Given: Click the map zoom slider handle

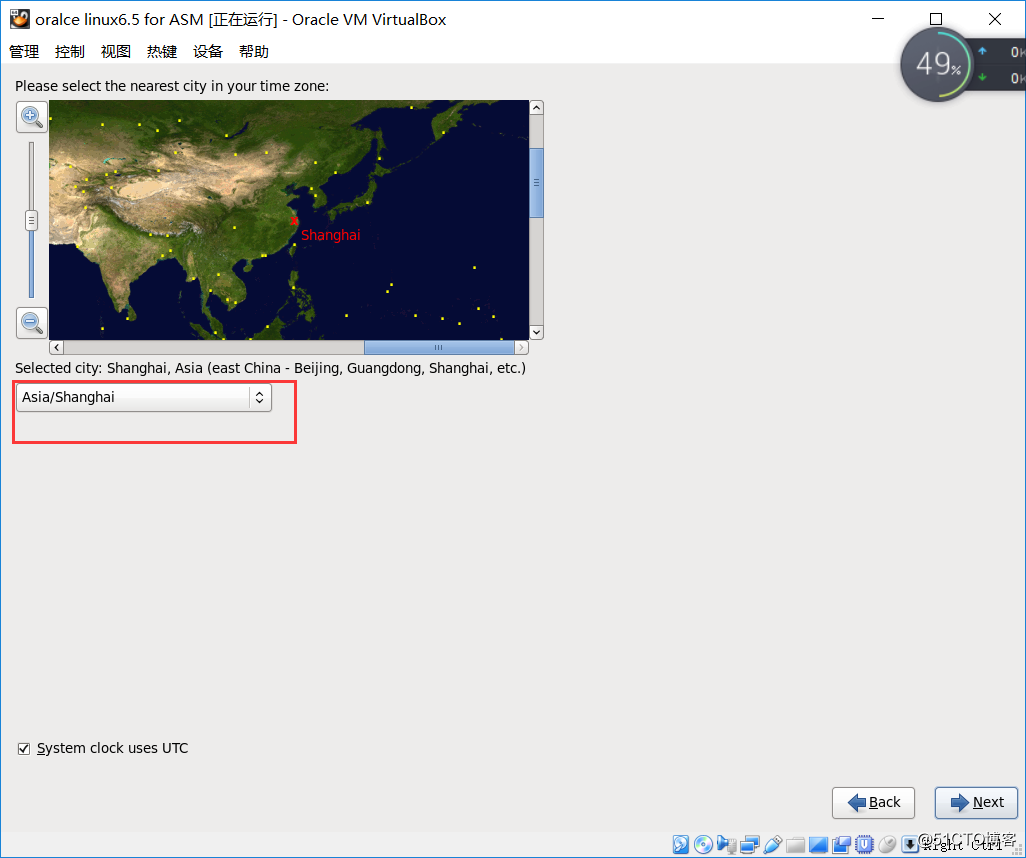Looking at the screenshot, I should click(x=31, y=221).
